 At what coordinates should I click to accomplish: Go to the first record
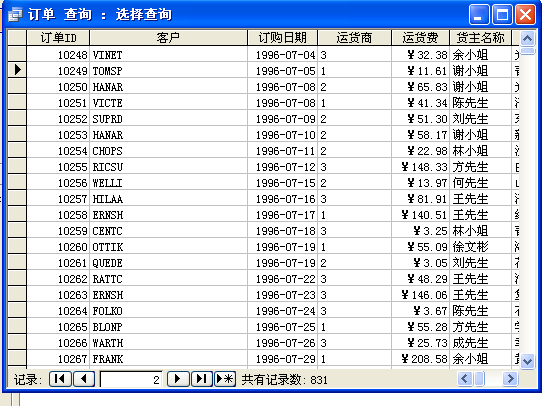[60, 379]
